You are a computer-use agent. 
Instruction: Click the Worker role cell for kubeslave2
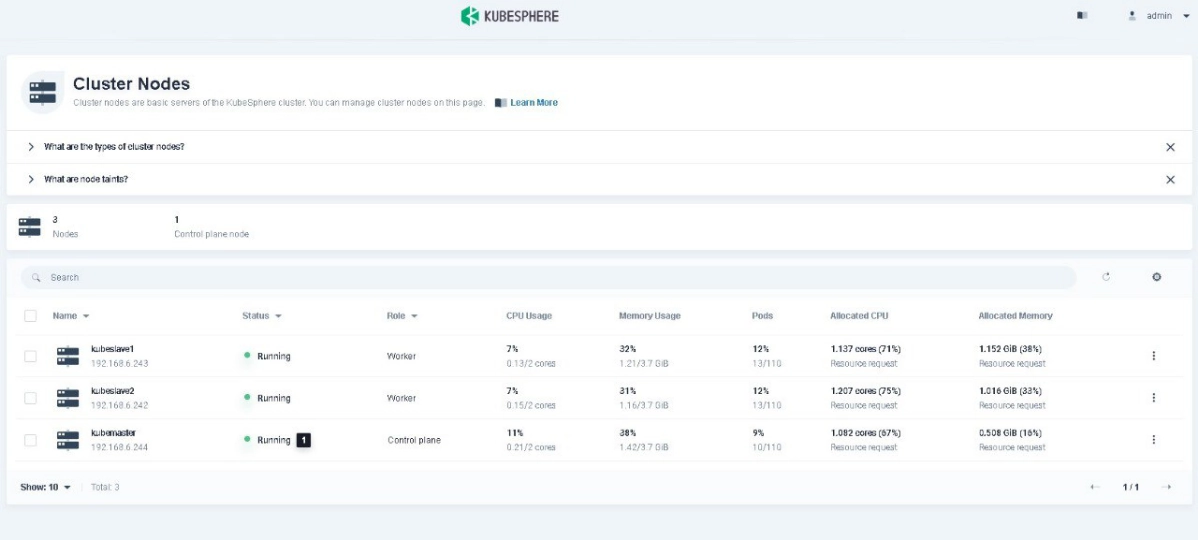(x=402, y=398)
